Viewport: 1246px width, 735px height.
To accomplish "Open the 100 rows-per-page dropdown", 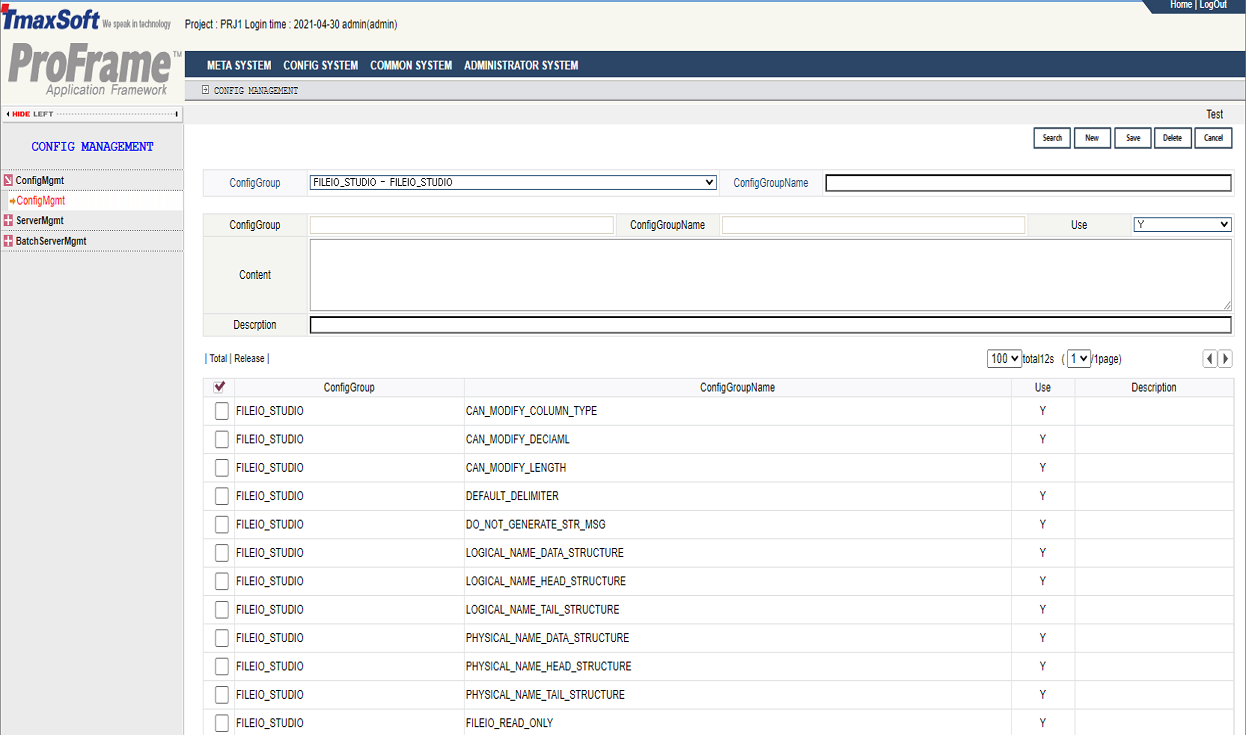I will pyautogui.click(x=1003, y=359).
